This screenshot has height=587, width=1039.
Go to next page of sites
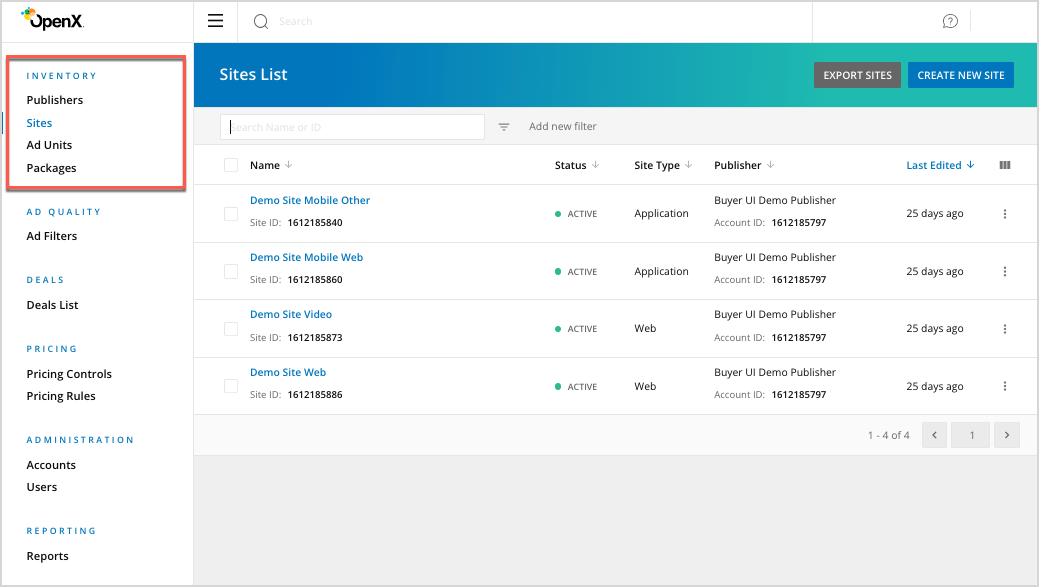[x=1007, y=435]
